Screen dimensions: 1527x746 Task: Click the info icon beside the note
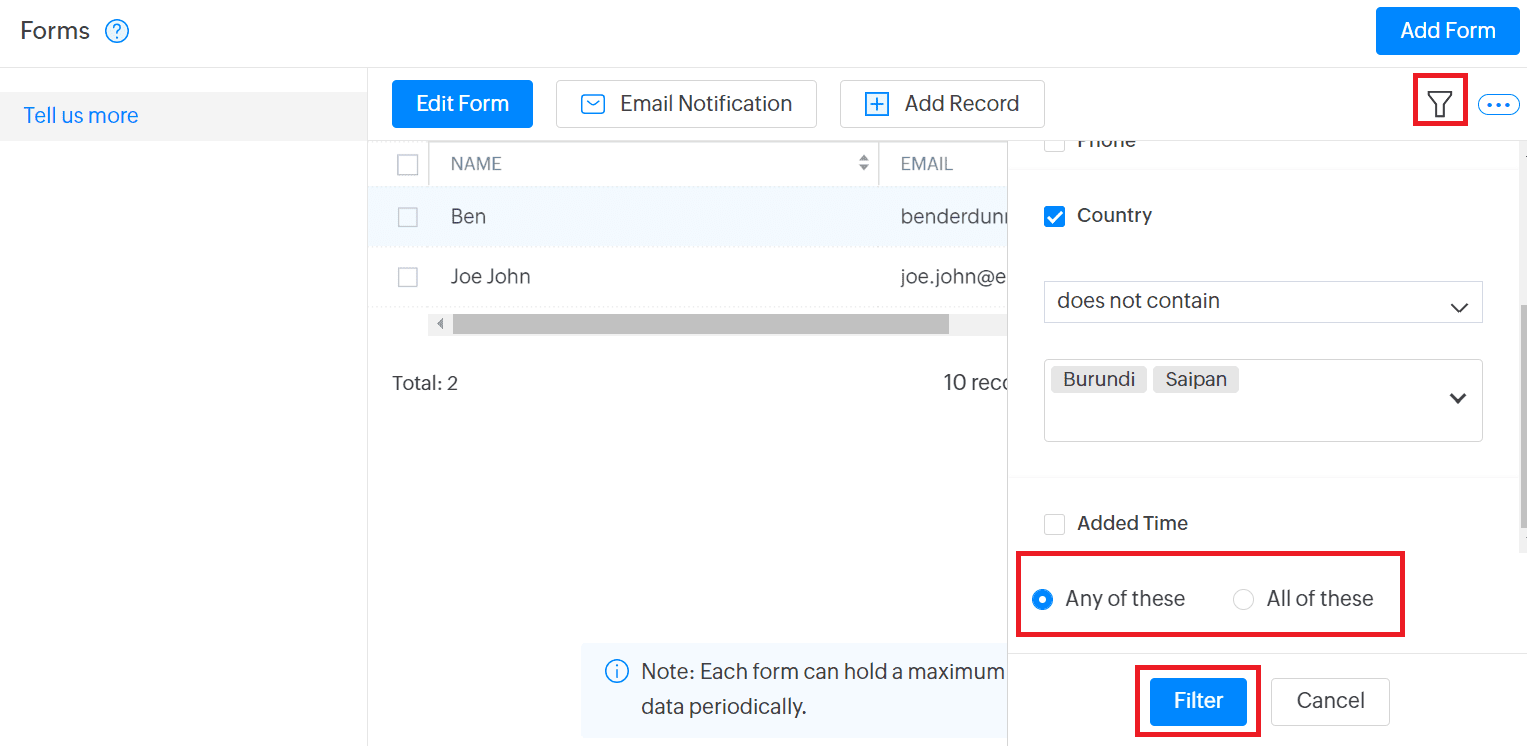617,671
